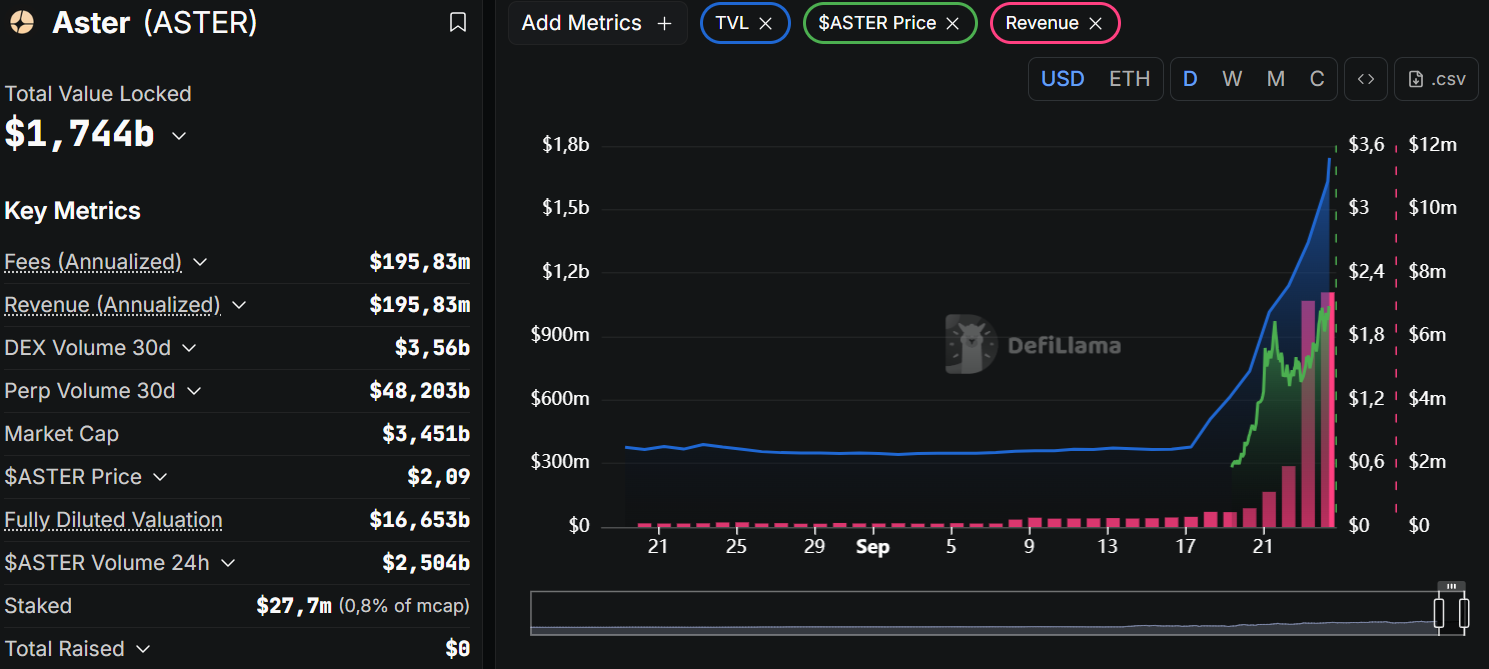This screenshot has height=669, width=1489.
Task: Expand the Fees (Annualized) row
Action: (x=200, y=262)
